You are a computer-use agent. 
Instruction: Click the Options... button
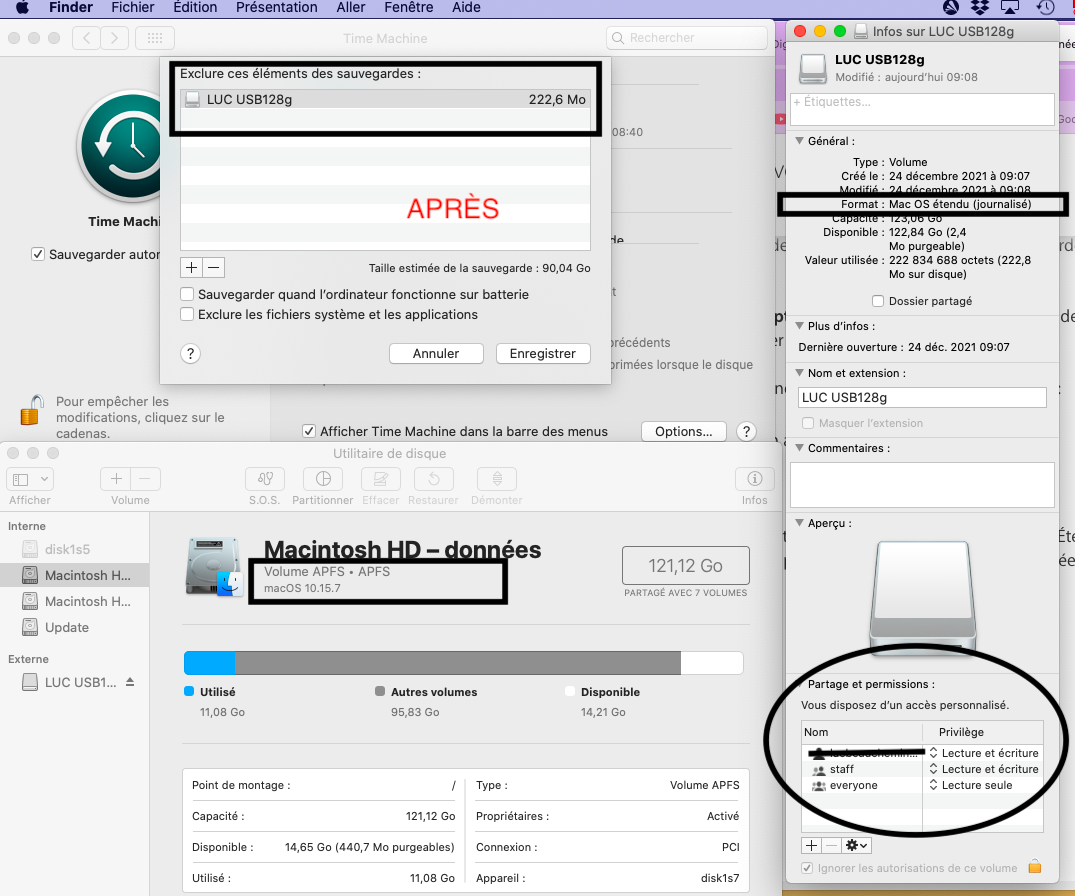tap(684, 431)
